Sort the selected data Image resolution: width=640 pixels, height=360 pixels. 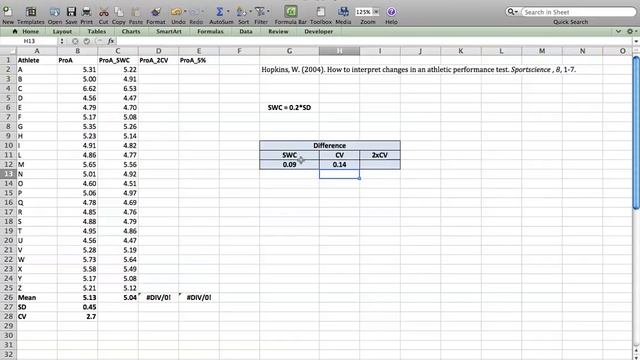pyautogui.click(x=241, y=12)
